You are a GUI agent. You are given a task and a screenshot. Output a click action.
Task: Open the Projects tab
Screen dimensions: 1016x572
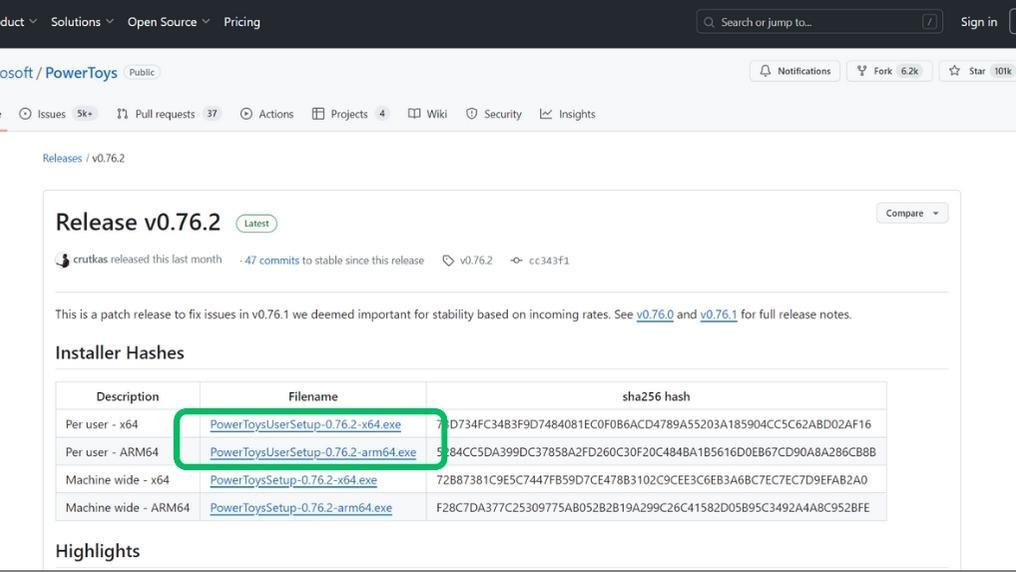coord(351,114)
